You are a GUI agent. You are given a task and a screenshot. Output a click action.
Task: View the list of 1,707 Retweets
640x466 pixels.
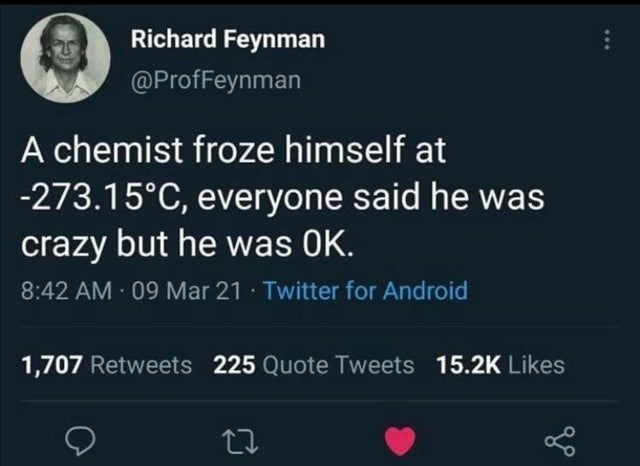(x=106, y=365)
